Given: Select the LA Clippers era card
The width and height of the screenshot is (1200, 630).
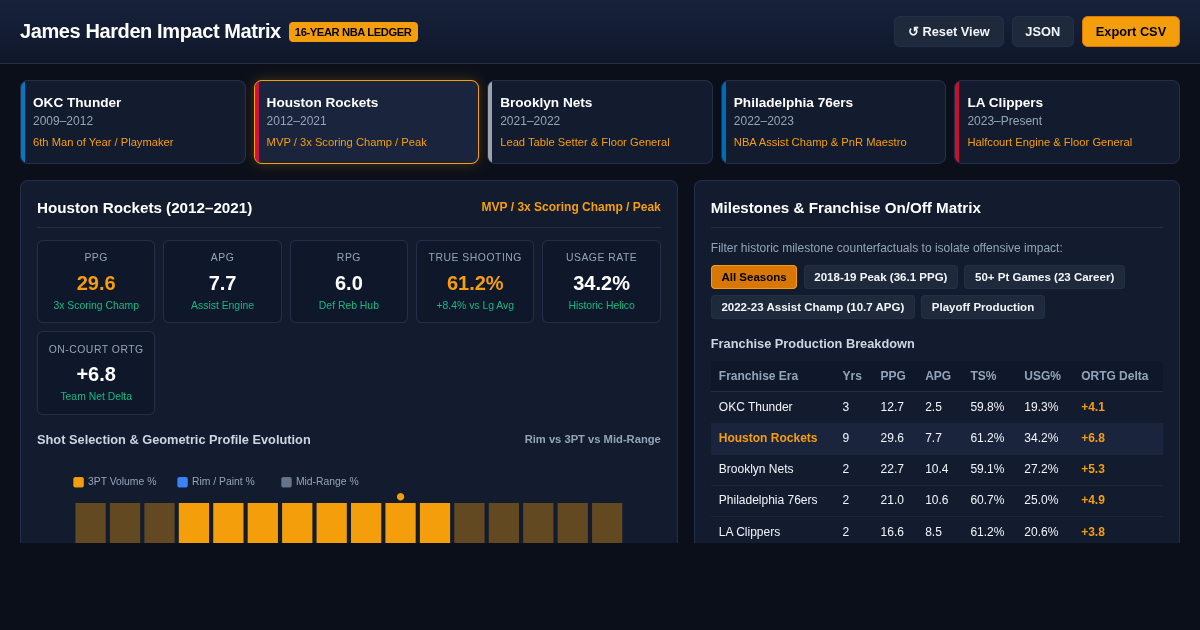Looking at the screenshot, I should pos(1067,122).
